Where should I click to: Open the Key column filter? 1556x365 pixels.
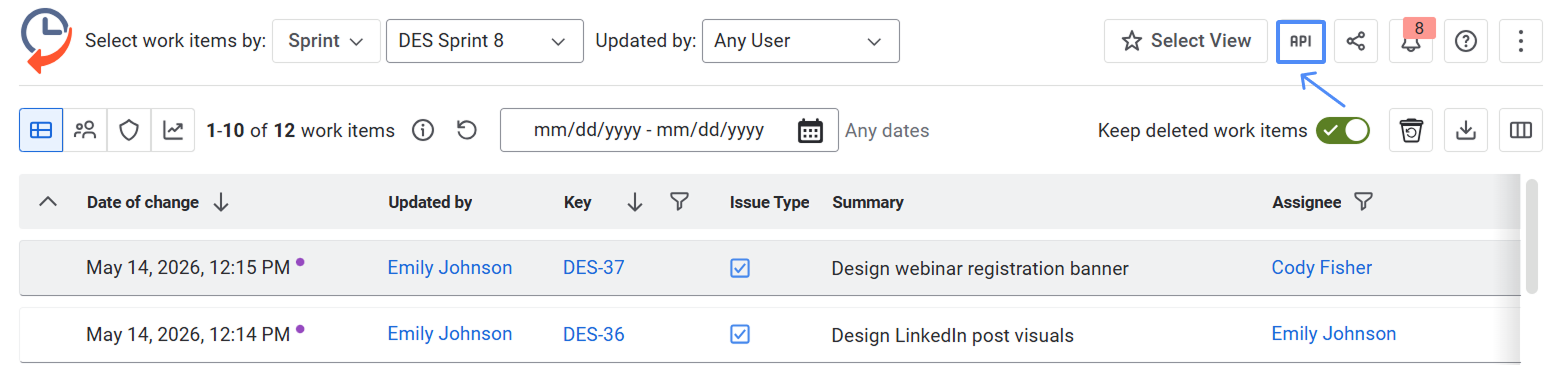(x=680, y=202)
